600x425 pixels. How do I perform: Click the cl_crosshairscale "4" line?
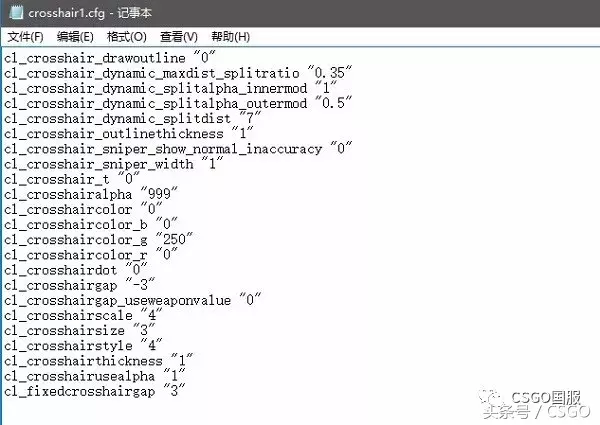83,315
